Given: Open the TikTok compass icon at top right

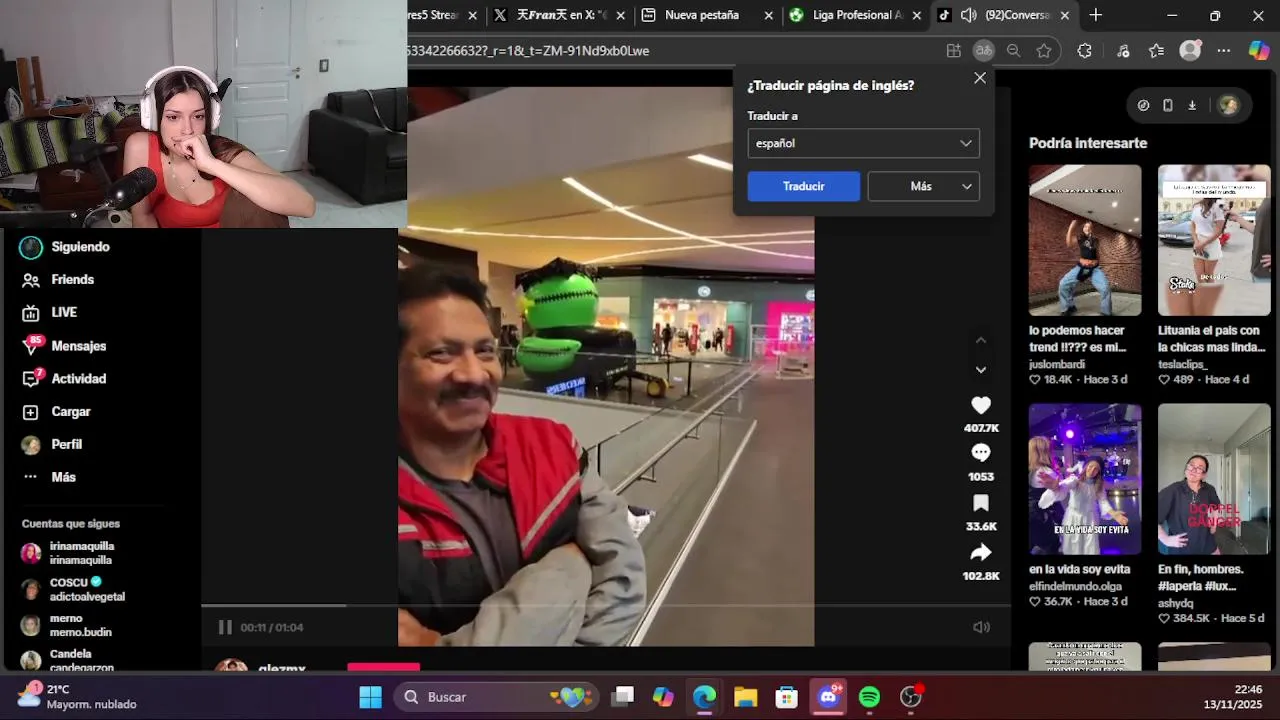Looking at the screenshot, I should tap(1143, 105).
